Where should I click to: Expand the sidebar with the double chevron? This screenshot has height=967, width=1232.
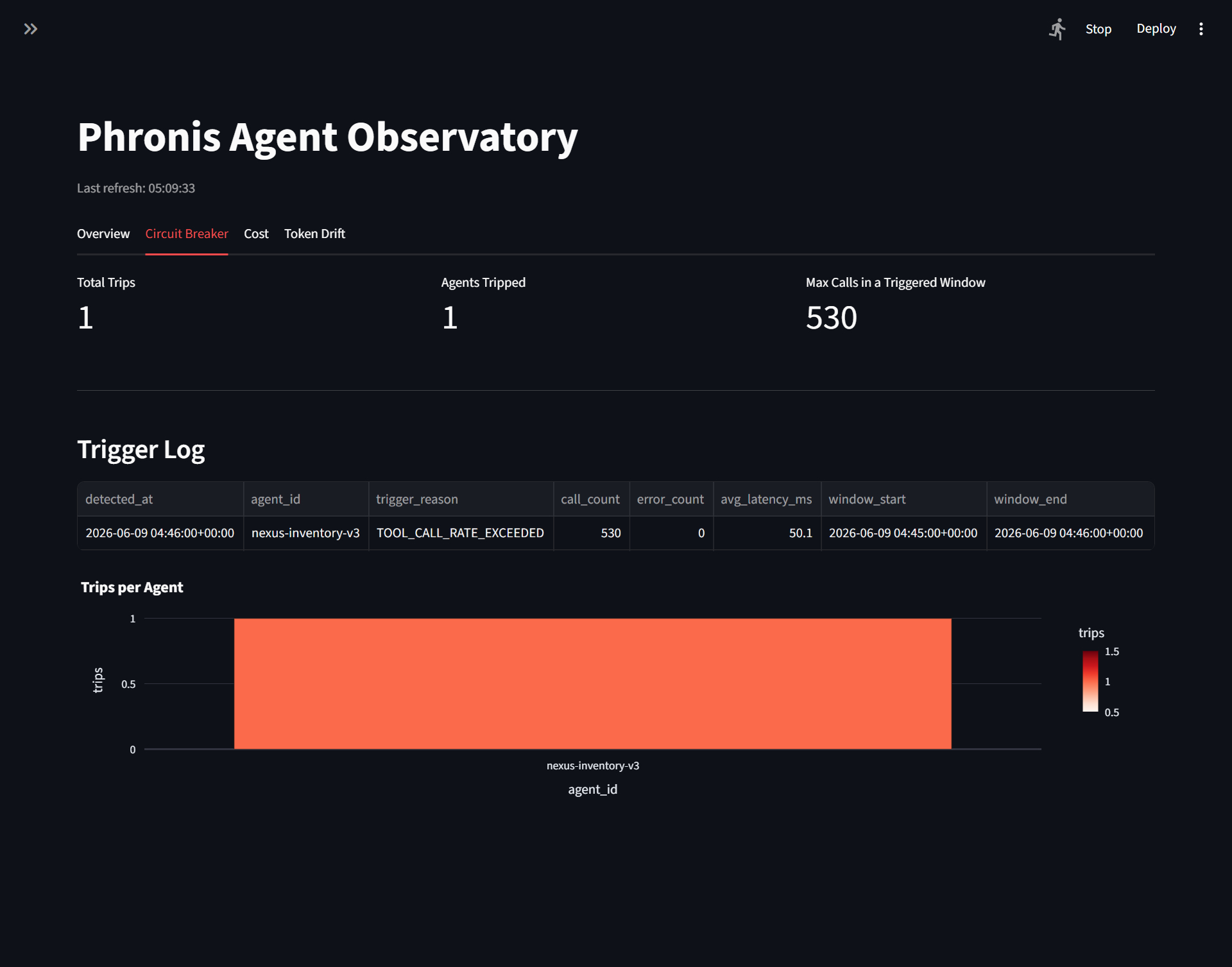[30, 29]
